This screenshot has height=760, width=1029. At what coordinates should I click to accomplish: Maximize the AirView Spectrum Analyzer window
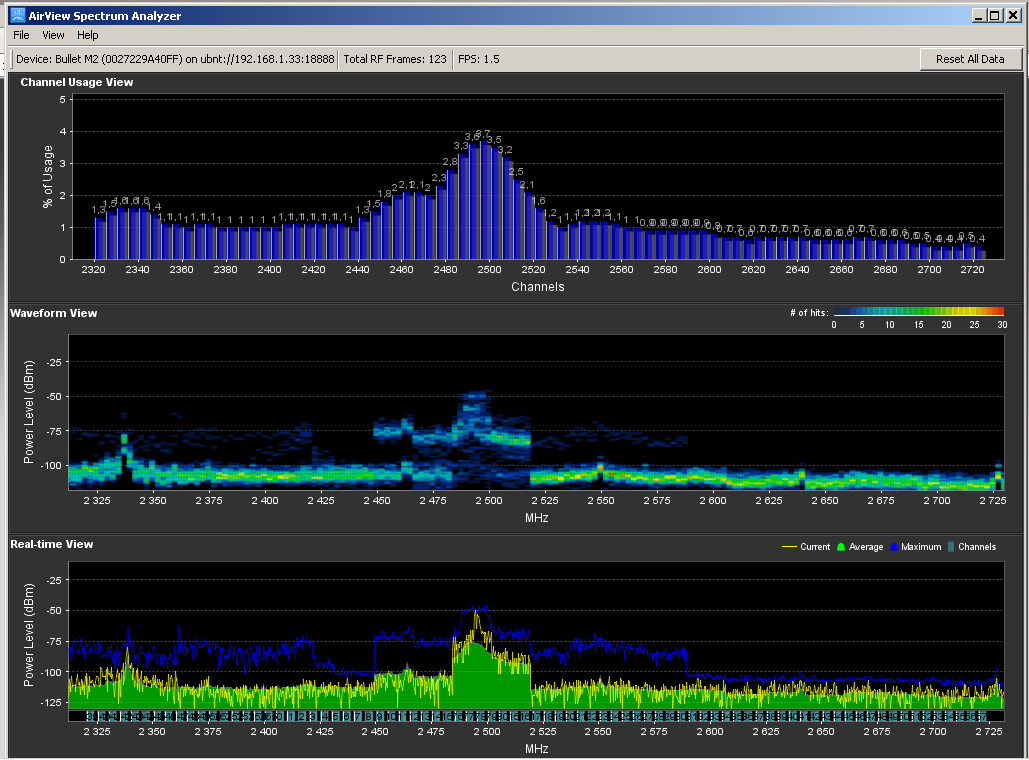point(994,15)
